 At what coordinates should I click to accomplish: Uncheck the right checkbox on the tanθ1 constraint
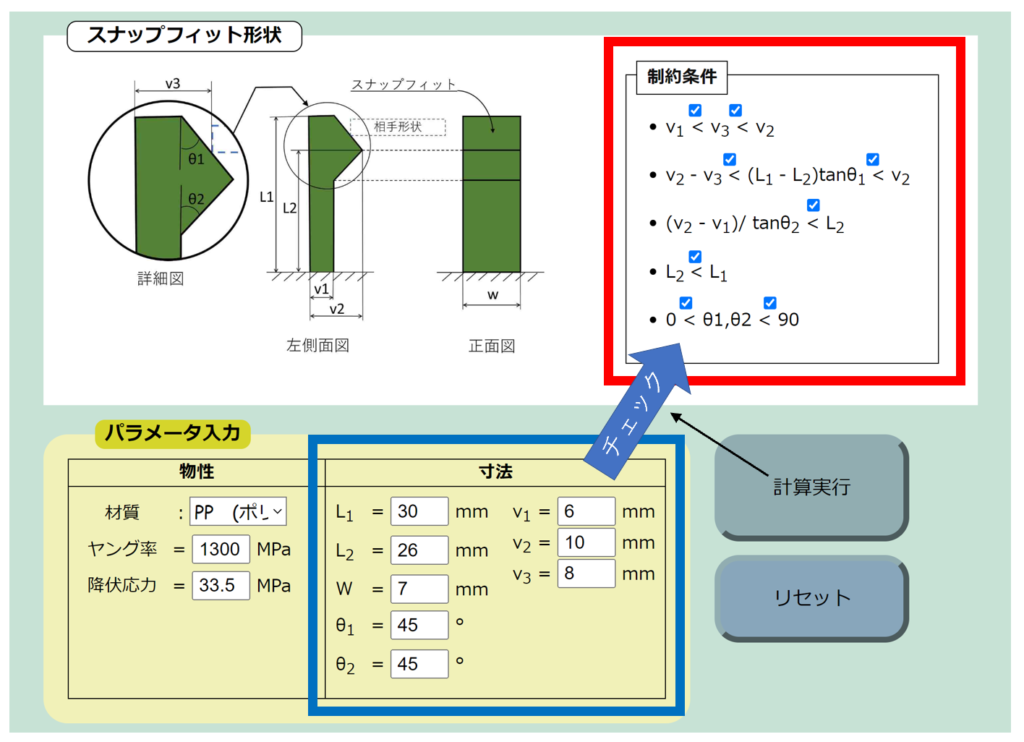(872, 159)
